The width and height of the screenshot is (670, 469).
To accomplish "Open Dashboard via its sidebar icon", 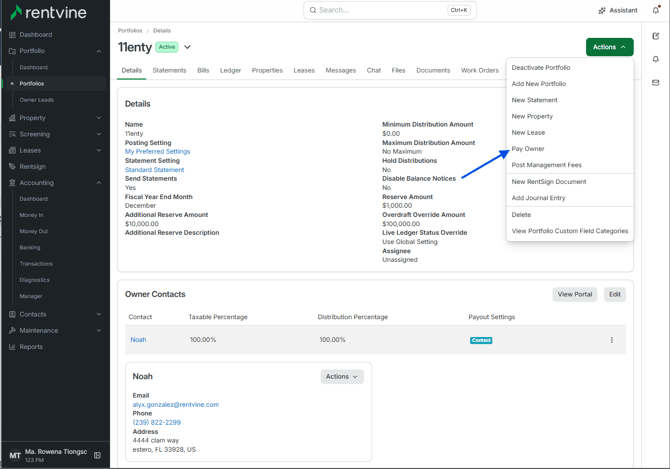I will 12,35.
